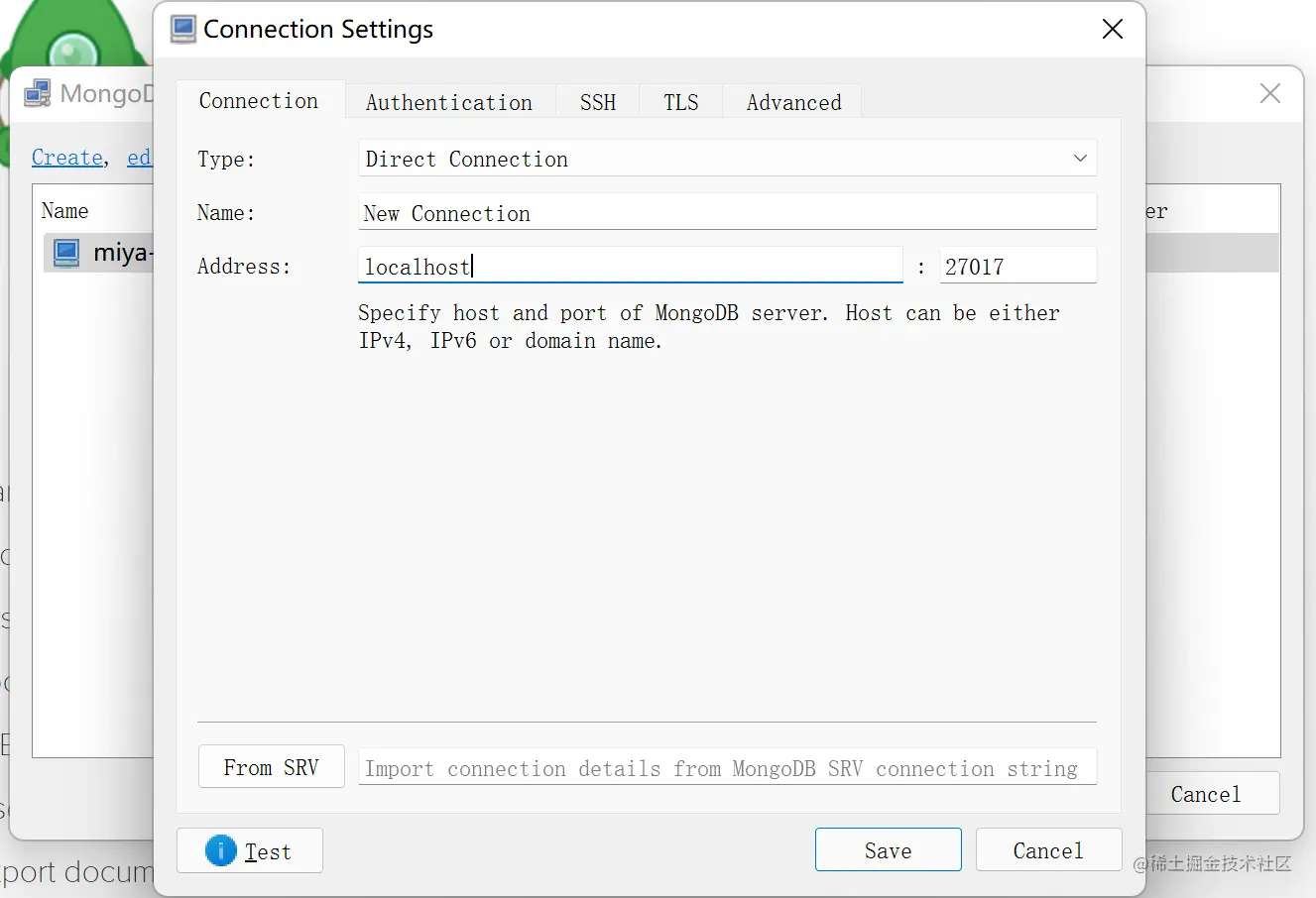Click the host and port help text
1316x898 pixels.
coord(709,326)
